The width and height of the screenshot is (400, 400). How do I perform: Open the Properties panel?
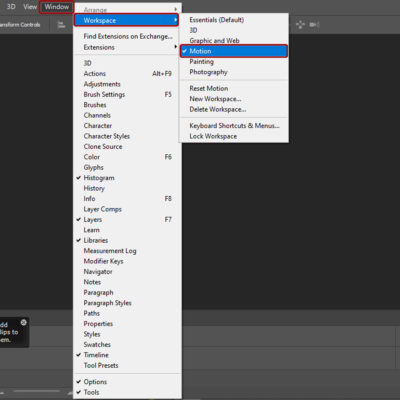coord(127,324)
